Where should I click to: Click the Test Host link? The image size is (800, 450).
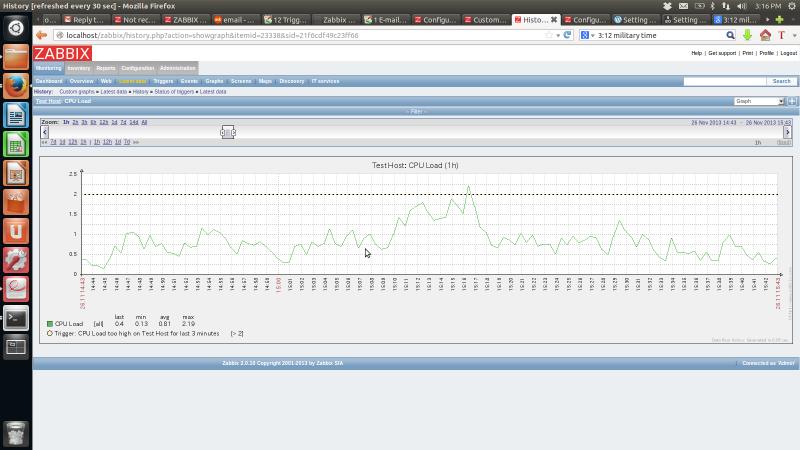point(48,101)
